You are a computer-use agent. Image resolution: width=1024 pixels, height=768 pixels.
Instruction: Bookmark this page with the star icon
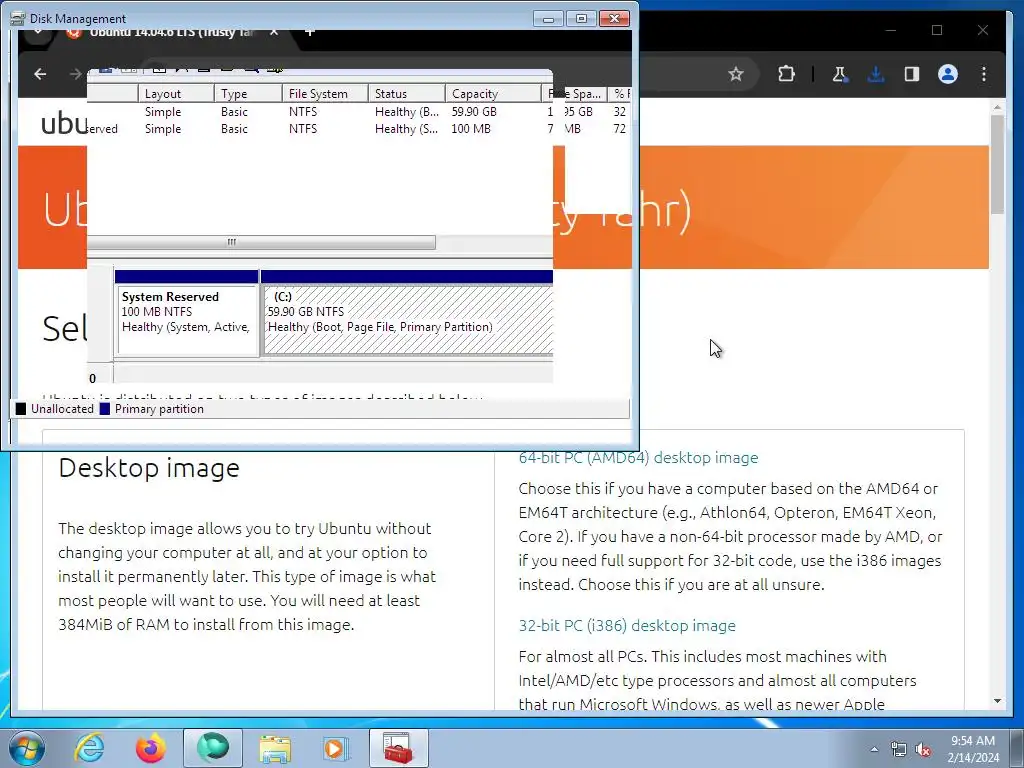point(736,74)
